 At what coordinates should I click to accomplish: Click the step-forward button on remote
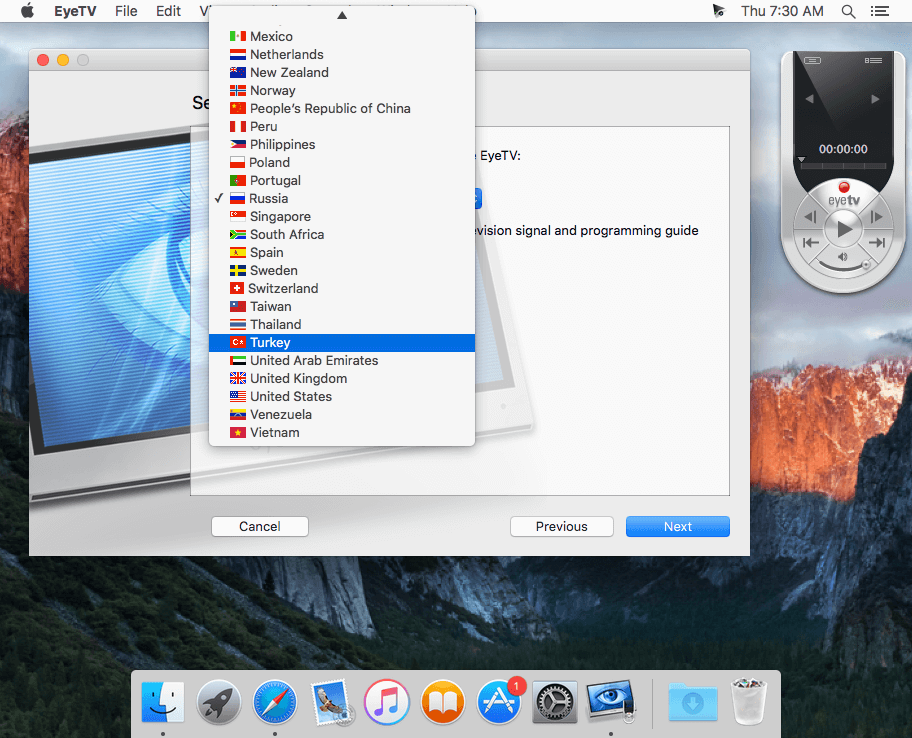tap(877, 217)
